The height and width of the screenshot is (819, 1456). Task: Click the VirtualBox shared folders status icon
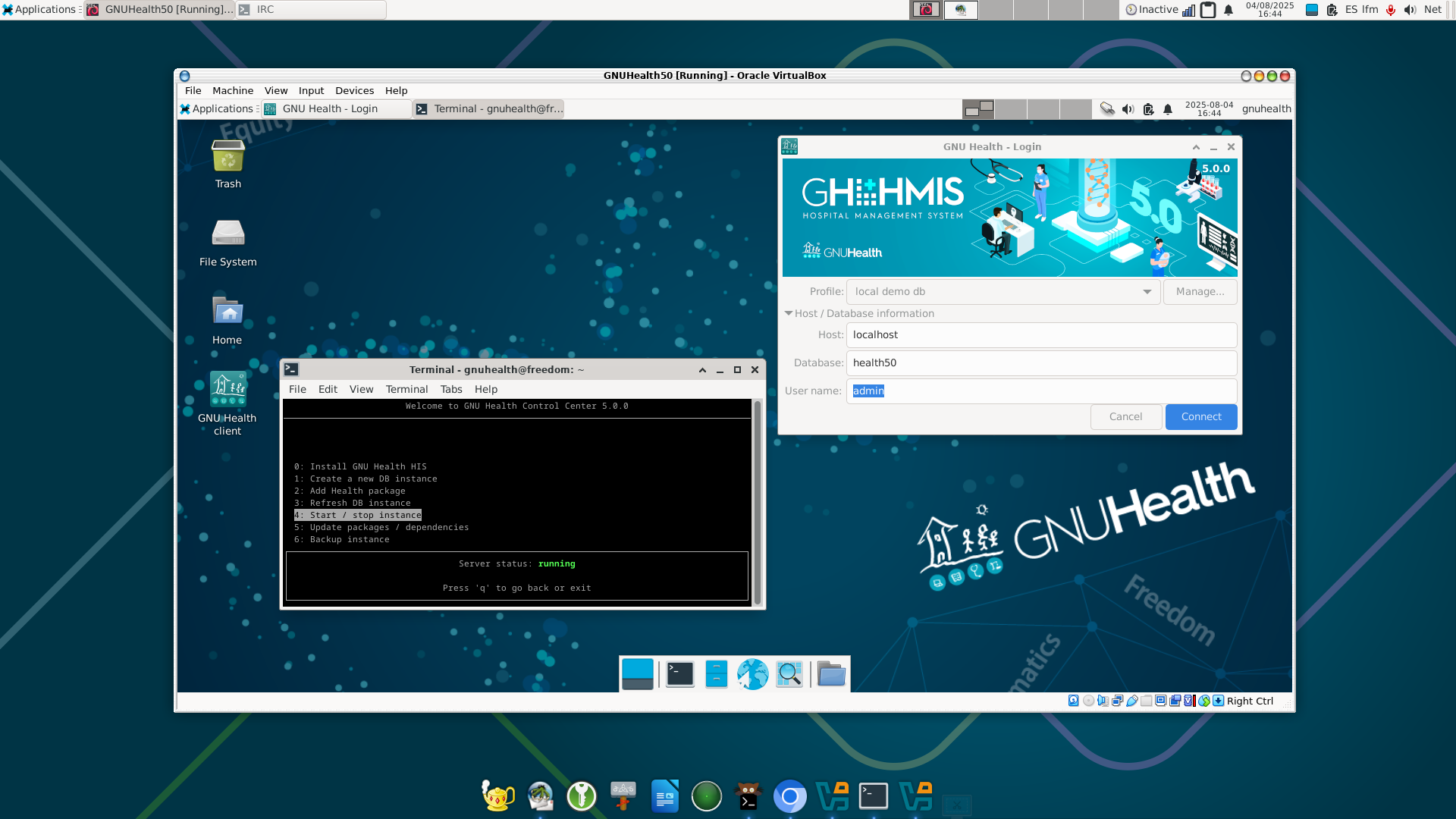click(1146, 701)
